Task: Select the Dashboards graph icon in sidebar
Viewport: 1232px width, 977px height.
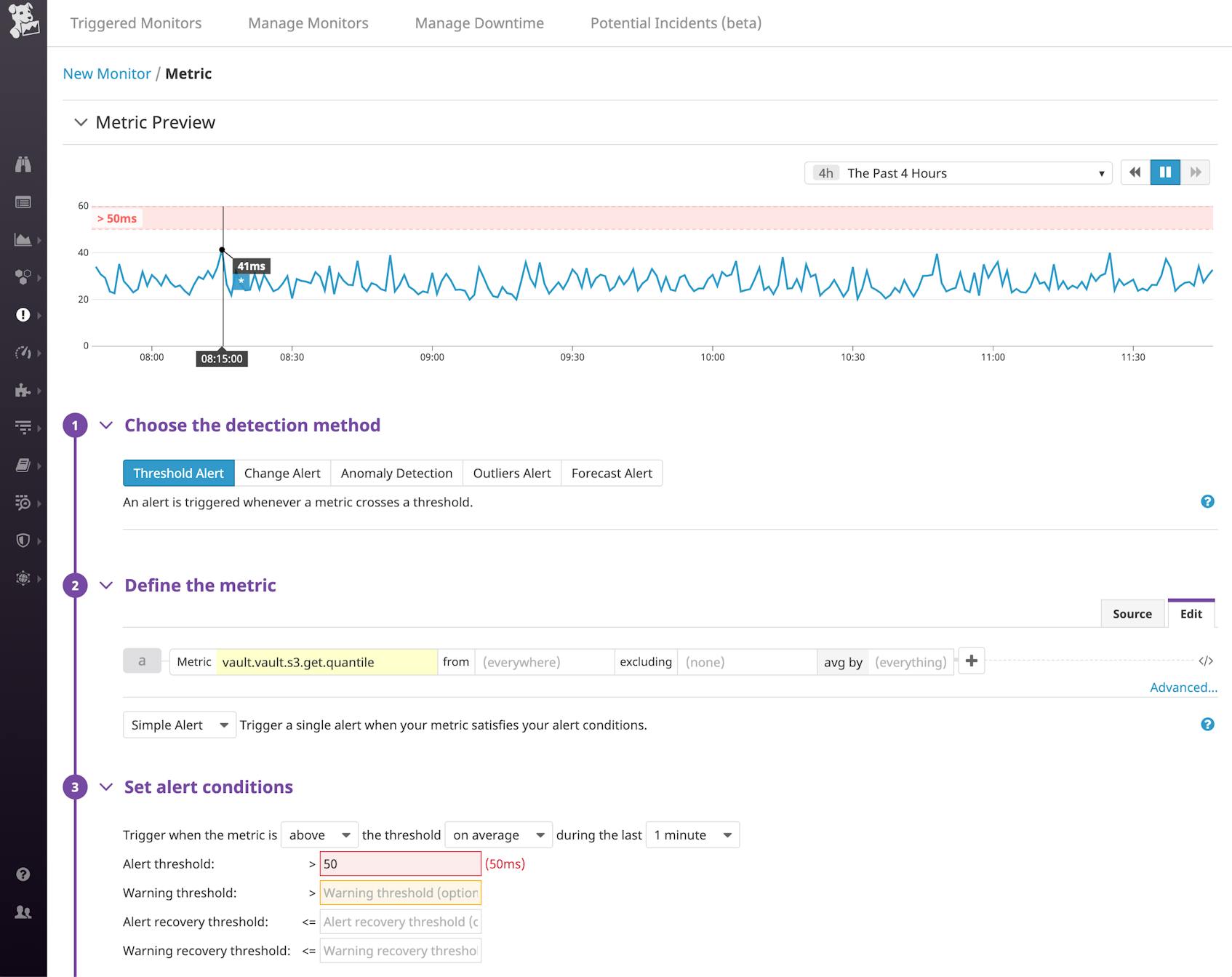Action: 23,239
